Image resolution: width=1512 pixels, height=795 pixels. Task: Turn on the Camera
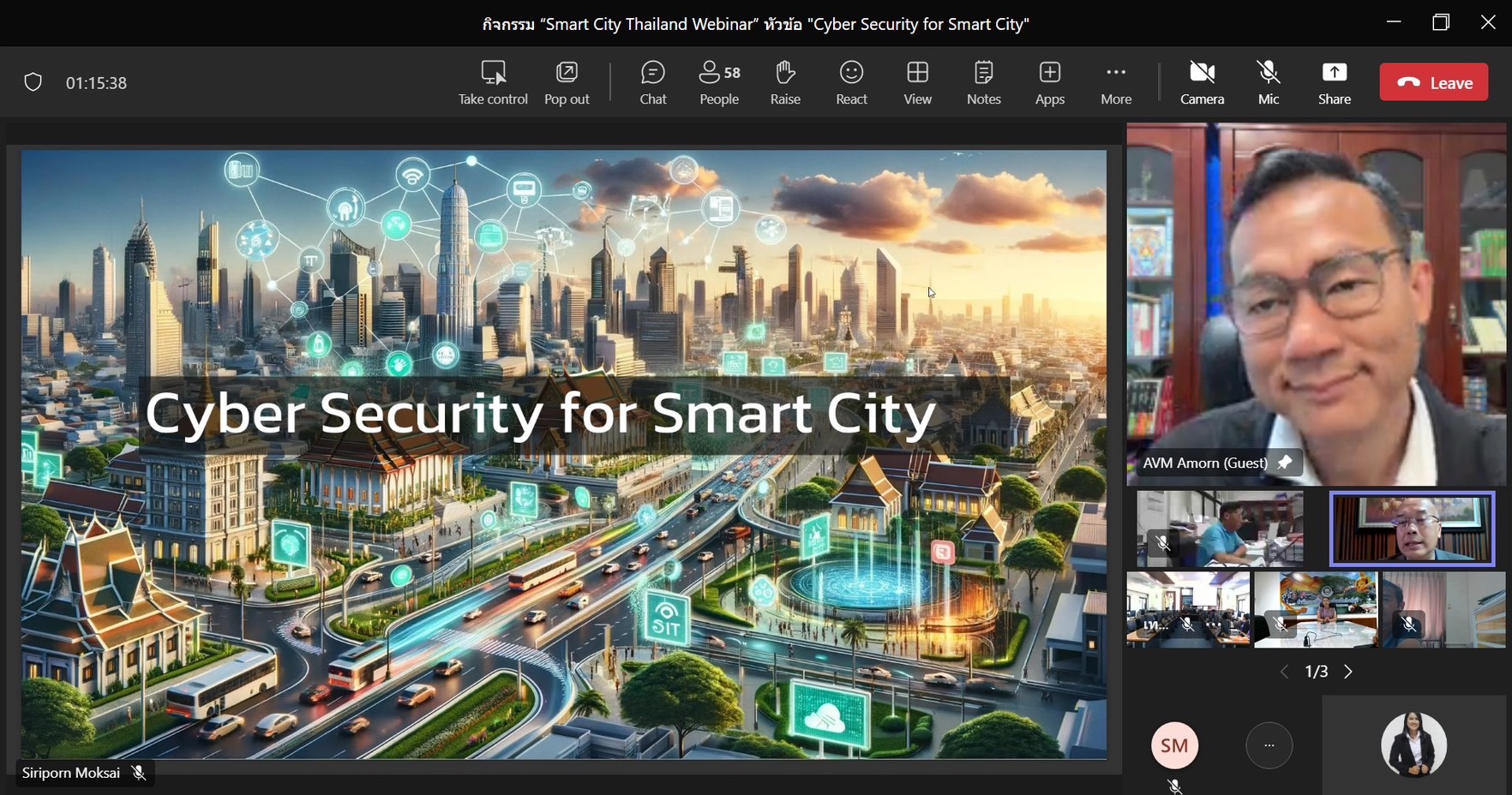tap(1203, 83)
